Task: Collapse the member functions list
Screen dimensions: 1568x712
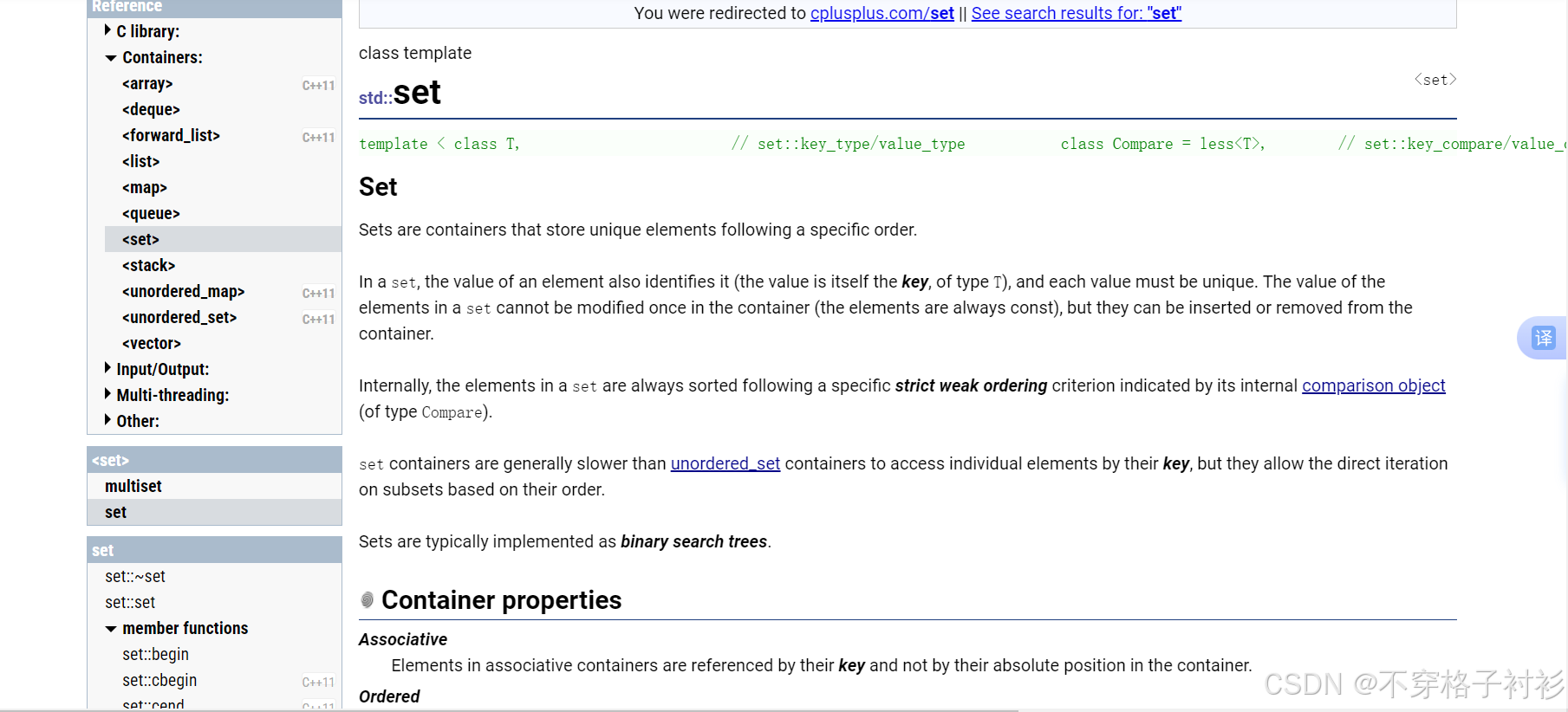Action: [111, 629]
